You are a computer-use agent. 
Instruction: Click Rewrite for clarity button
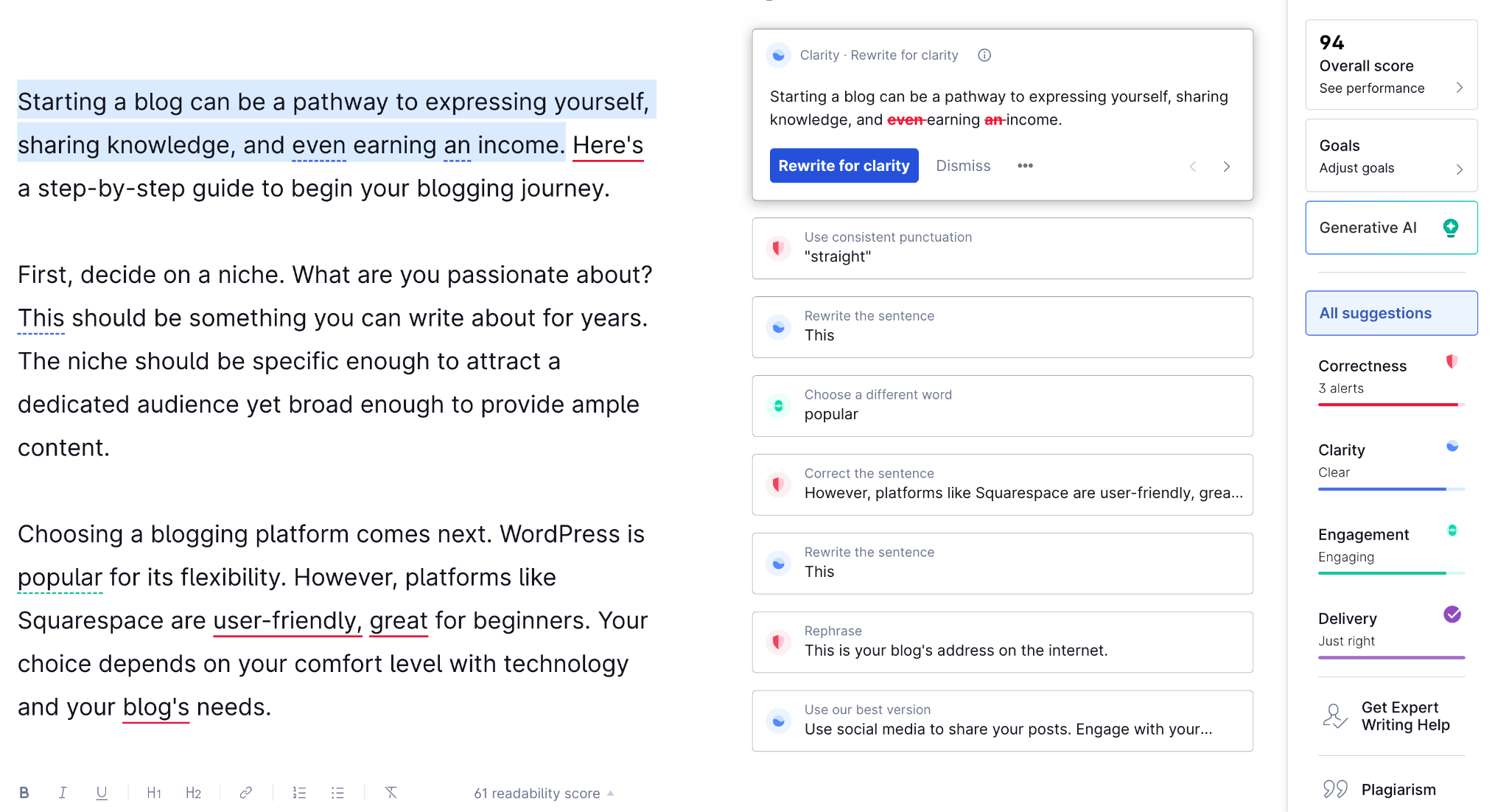tap(843, 166)
